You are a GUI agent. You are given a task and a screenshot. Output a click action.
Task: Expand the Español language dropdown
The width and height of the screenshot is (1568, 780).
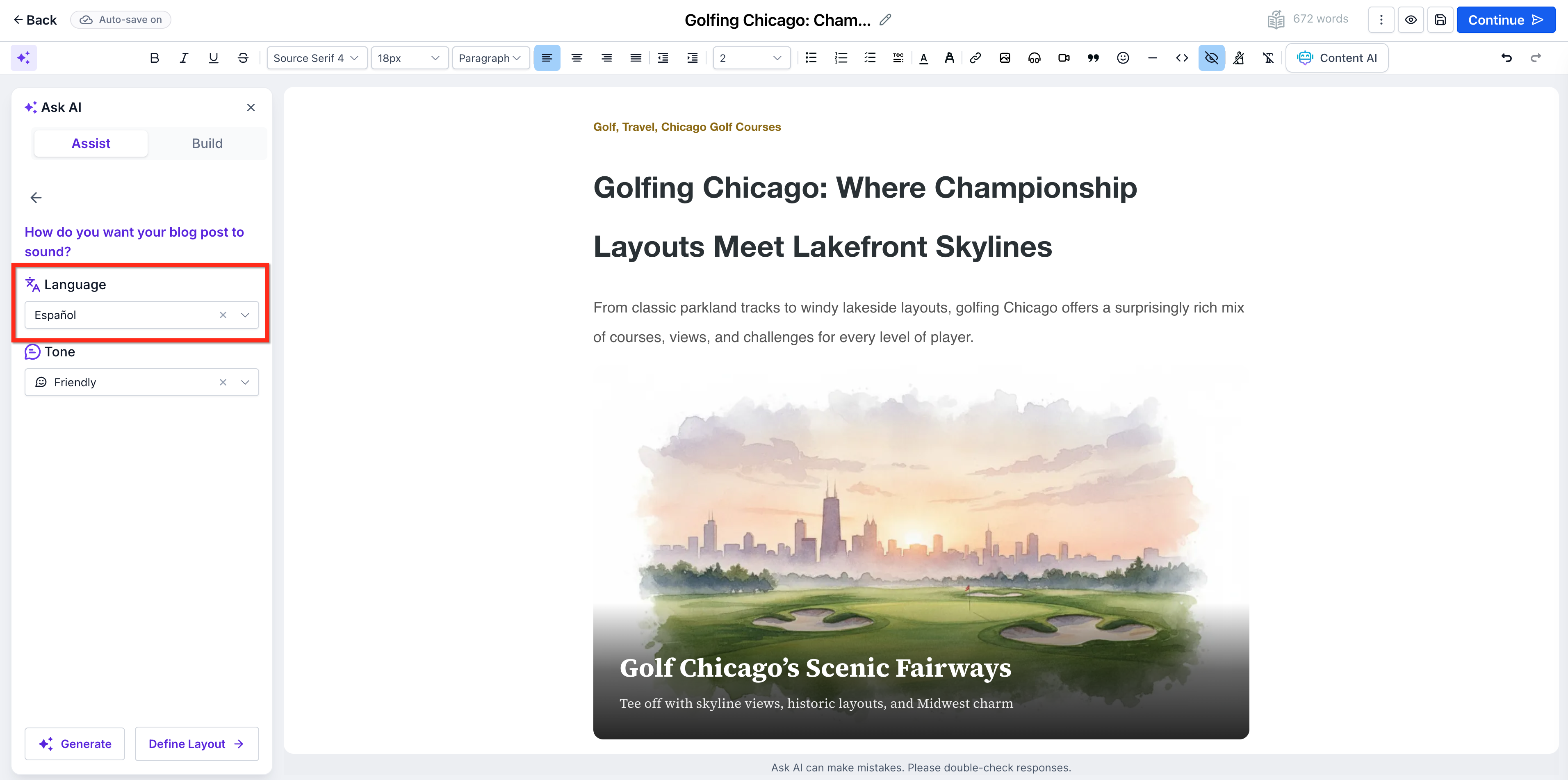pyautogui.click(x=245, y=315)
